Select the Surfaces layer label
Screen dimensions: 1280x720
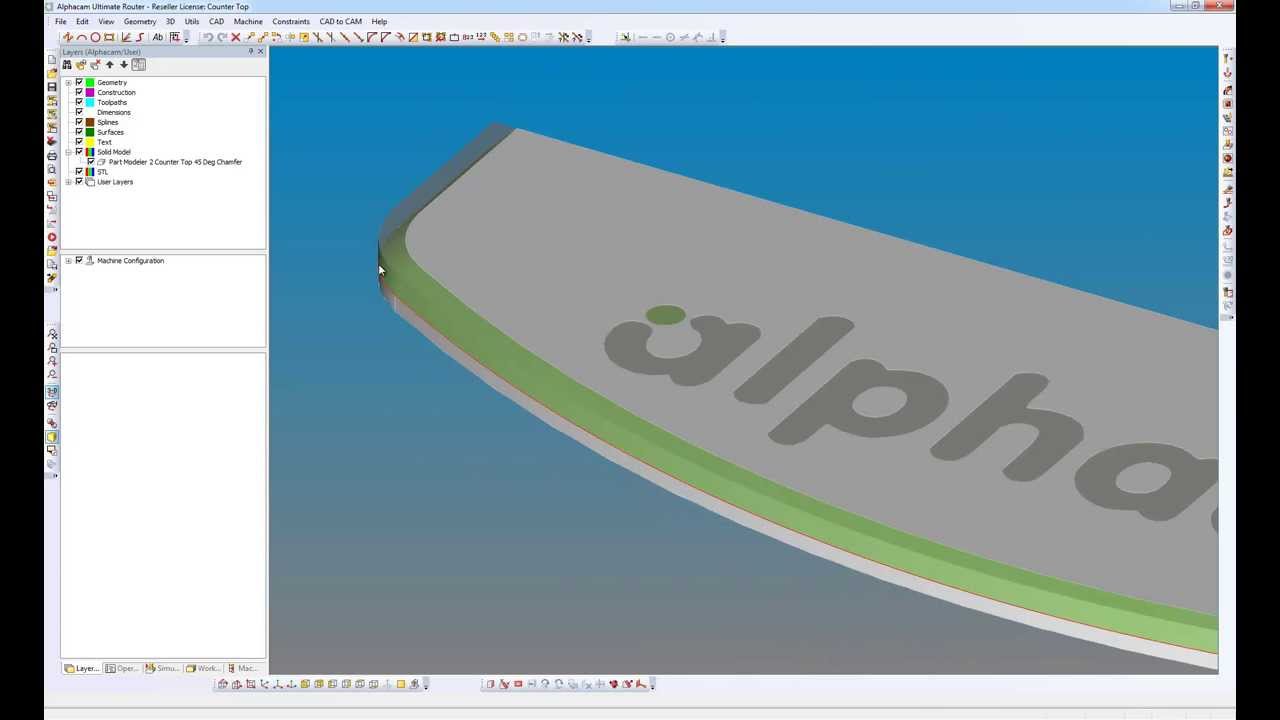110,132
